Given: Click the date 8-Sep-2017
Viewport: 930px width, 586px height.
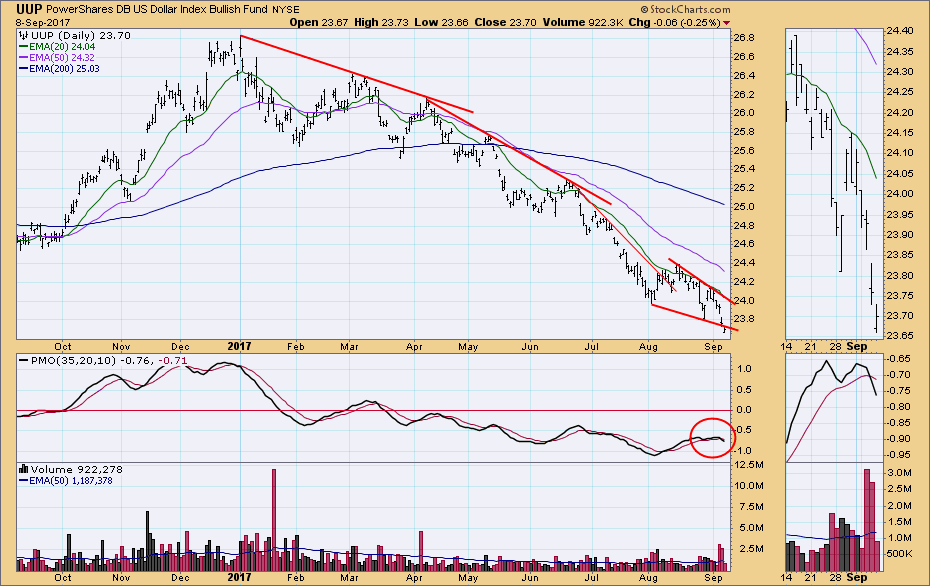Looking at the screenshot, I should pos(43,23).
